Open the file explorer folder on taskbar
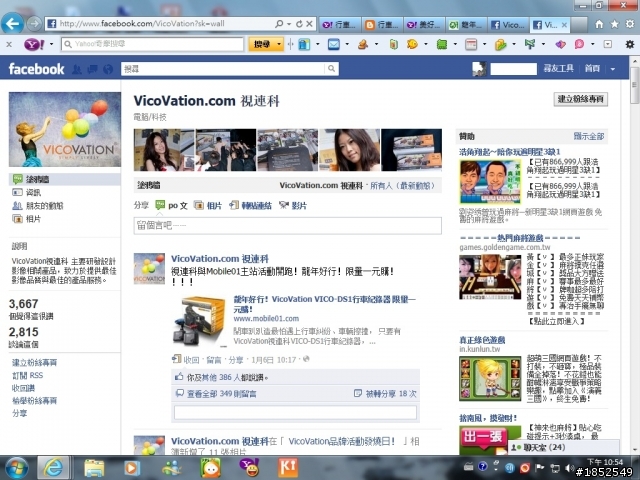640x480 pixels. 94,468
